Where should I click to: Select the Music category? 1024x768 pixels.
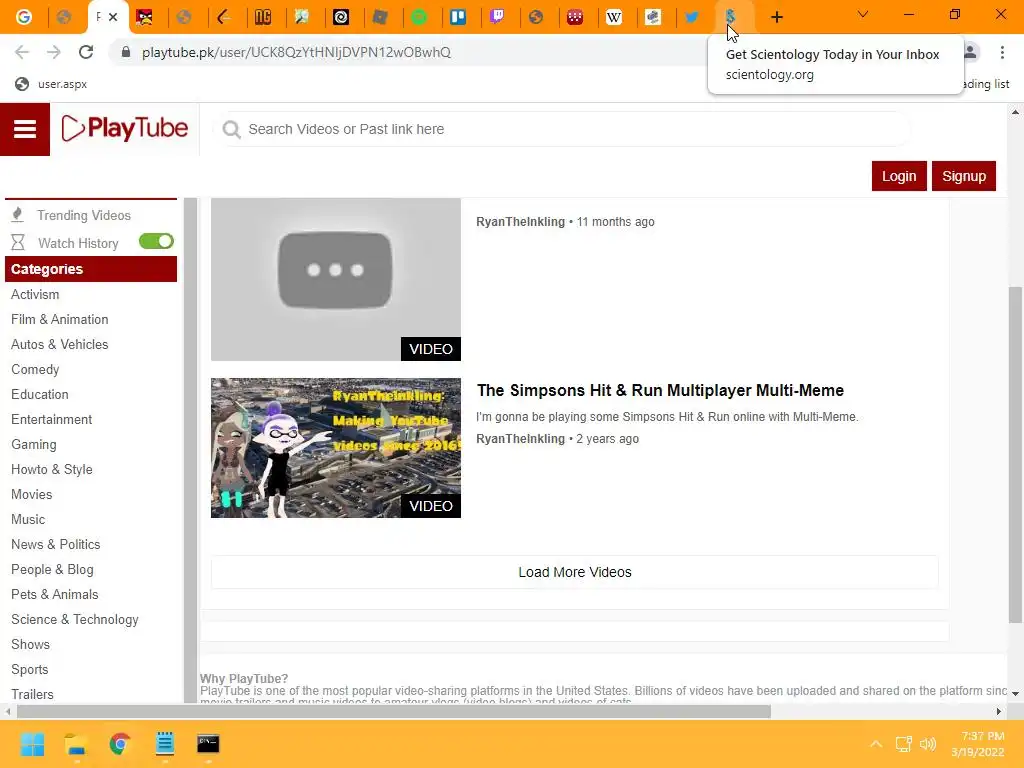(28, 519)
